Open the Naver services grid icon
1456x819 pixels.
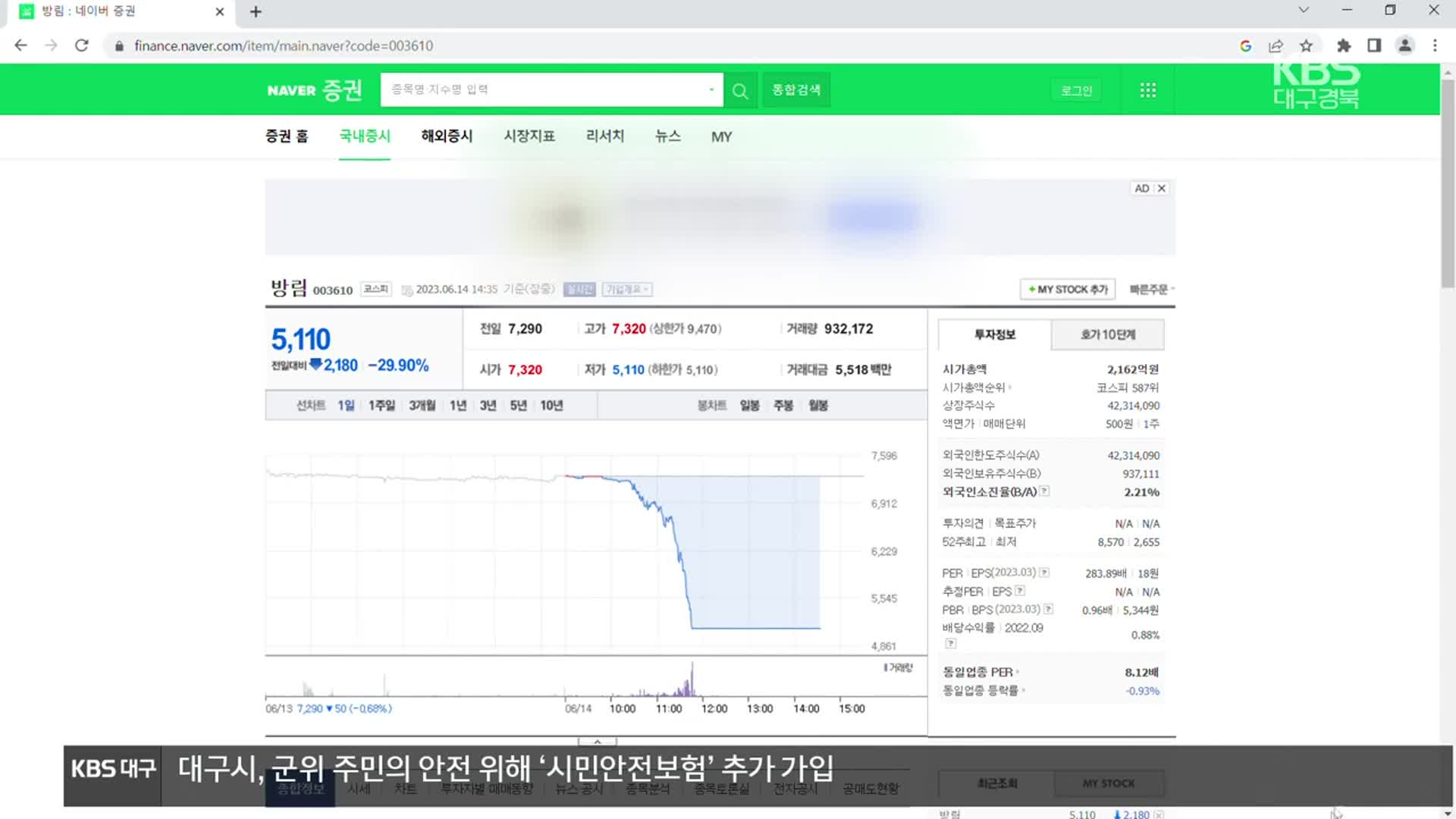pyautogui.click(x=1148, y=90)
